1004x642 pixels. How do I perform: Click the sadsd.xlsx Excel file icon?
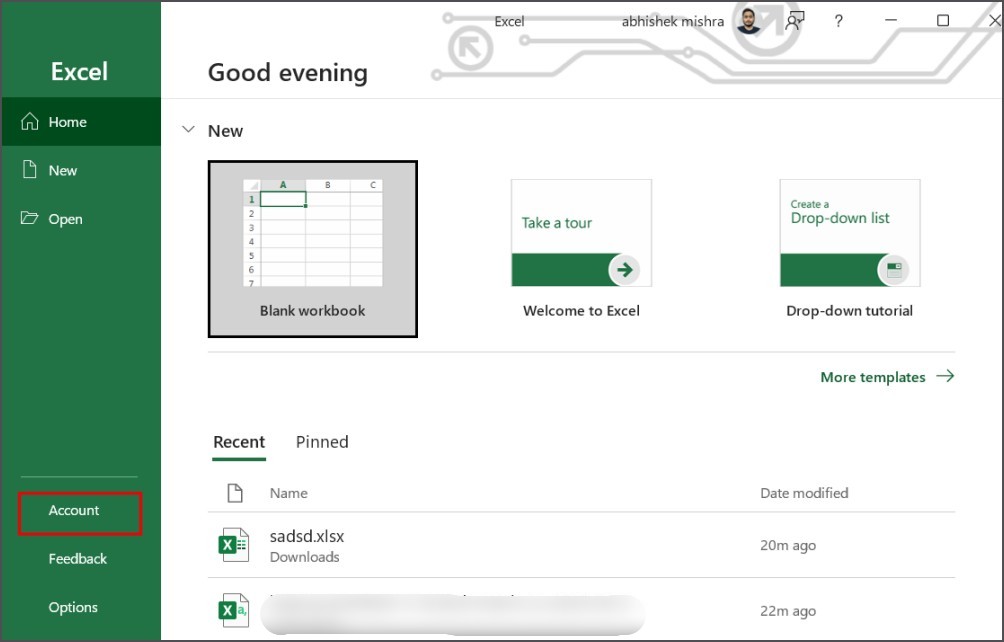click(x=233, y=545)
